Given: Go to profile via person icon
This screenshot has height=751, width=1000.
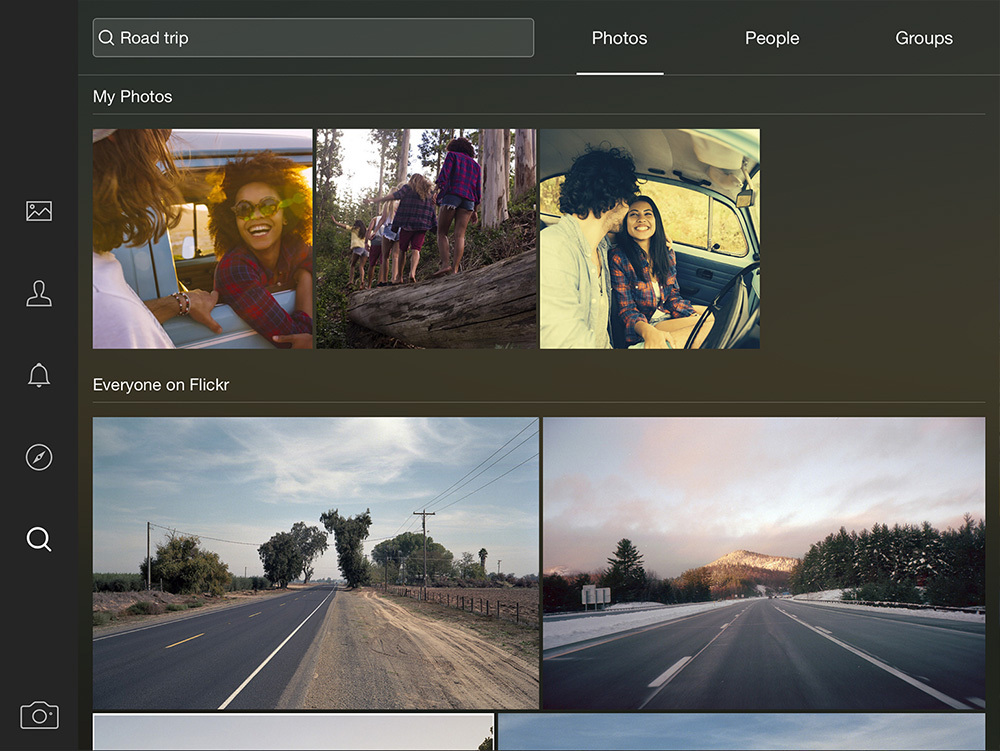Looking at the screenshot, I should coord(39,294).
